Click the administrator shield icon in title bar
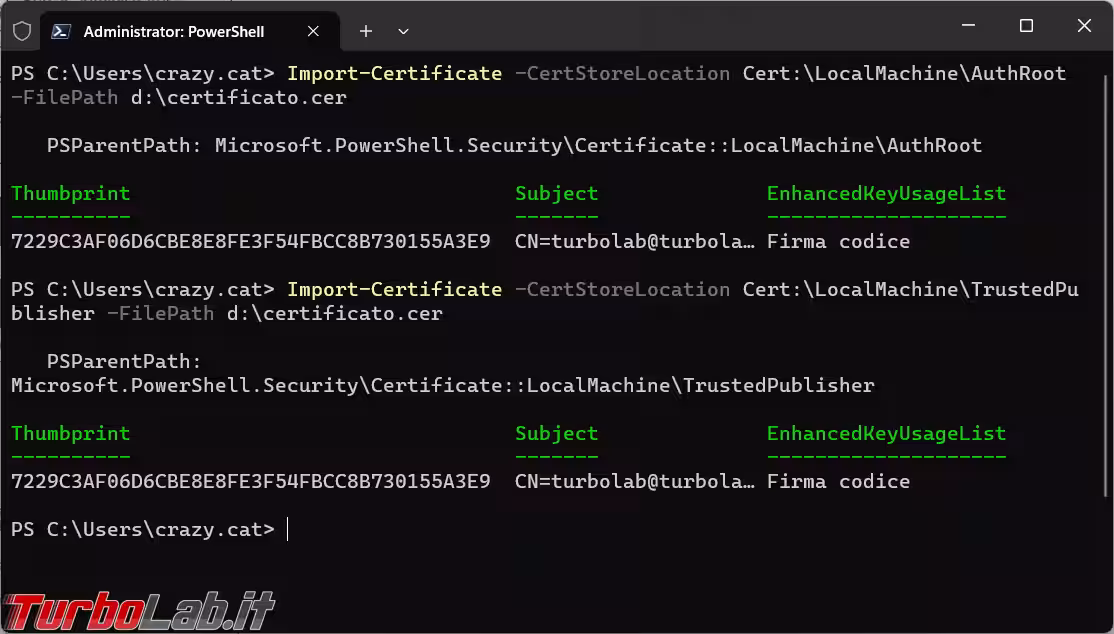 tap(22, 31)
